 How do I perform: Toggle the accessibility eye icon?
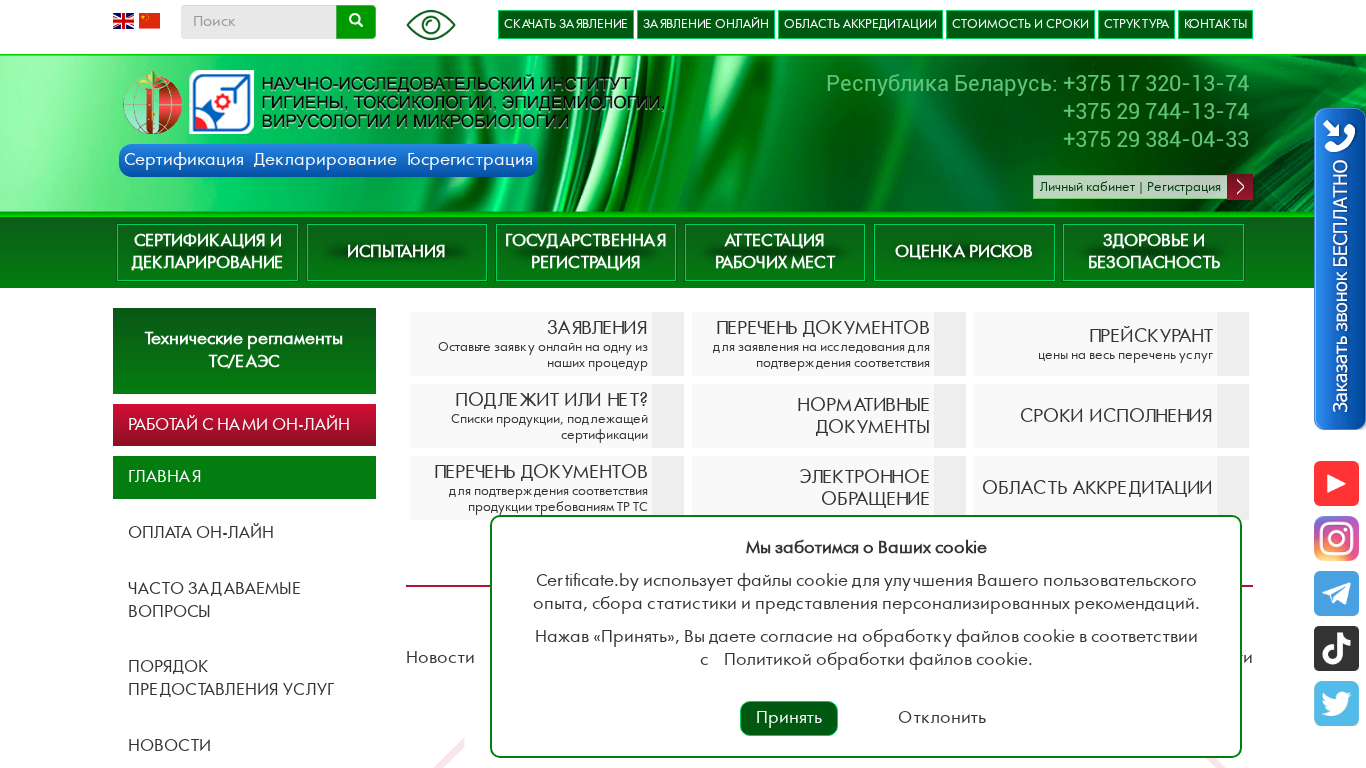(x=431, y=25)
